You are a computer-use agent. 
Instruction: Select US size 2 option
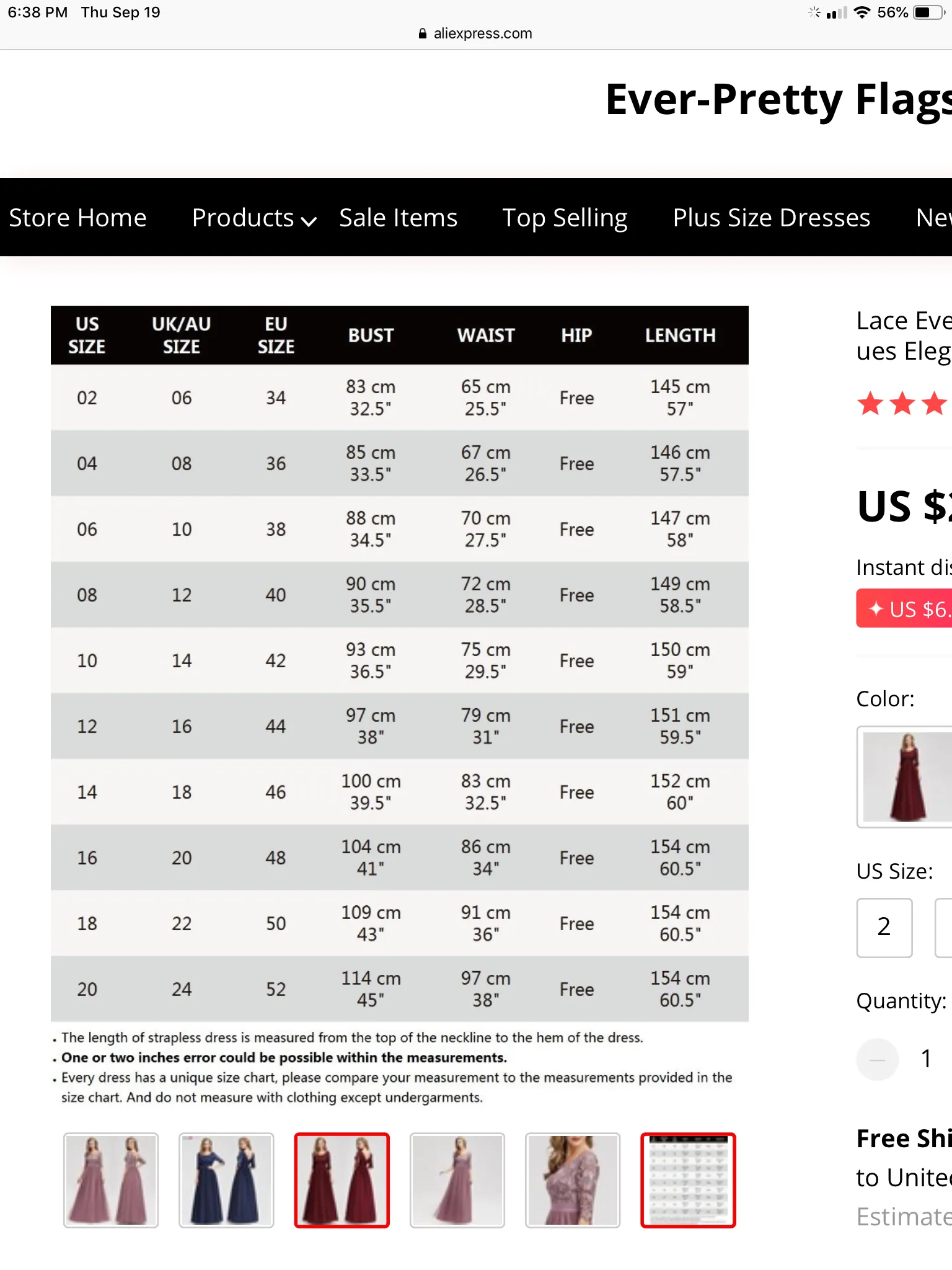[x=884, y=927]
